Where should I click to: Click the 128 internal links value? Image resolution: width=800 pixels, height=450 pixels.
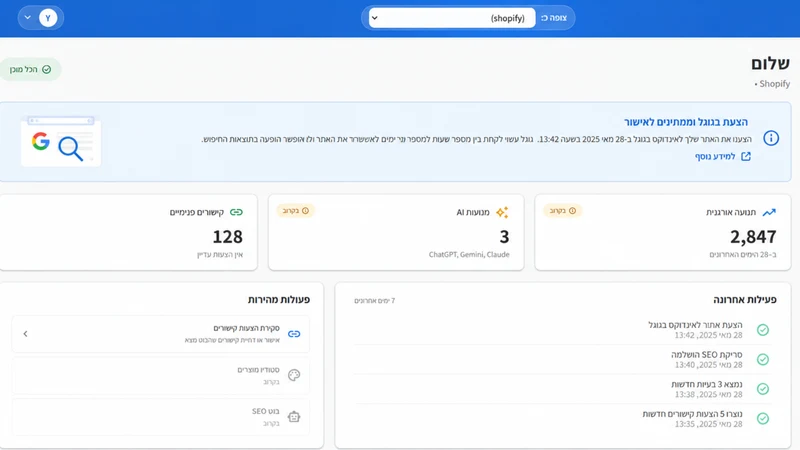point(228,237)
